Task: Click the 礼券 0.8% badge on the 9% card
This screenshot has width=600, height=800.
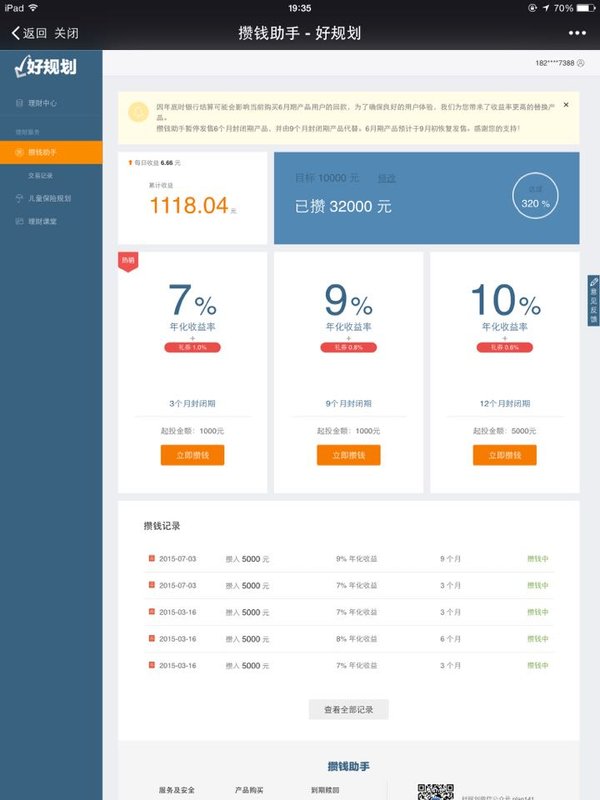Action: (348, 347)
